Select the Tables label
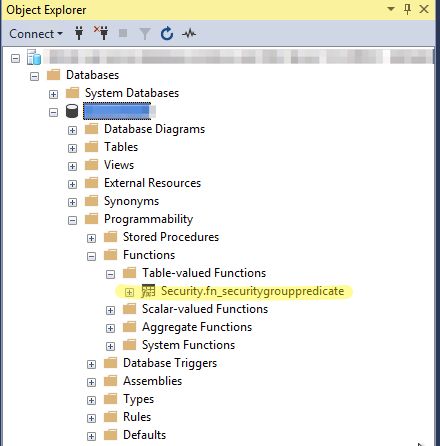The width and height of the screenshot is (440, 446). (121, 147)
